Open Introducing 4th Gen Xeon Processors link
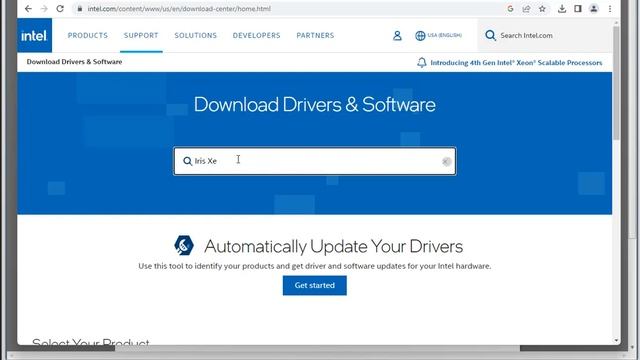Image resolution: width=640 pixels, height=360 pixels. coord(516,63)
